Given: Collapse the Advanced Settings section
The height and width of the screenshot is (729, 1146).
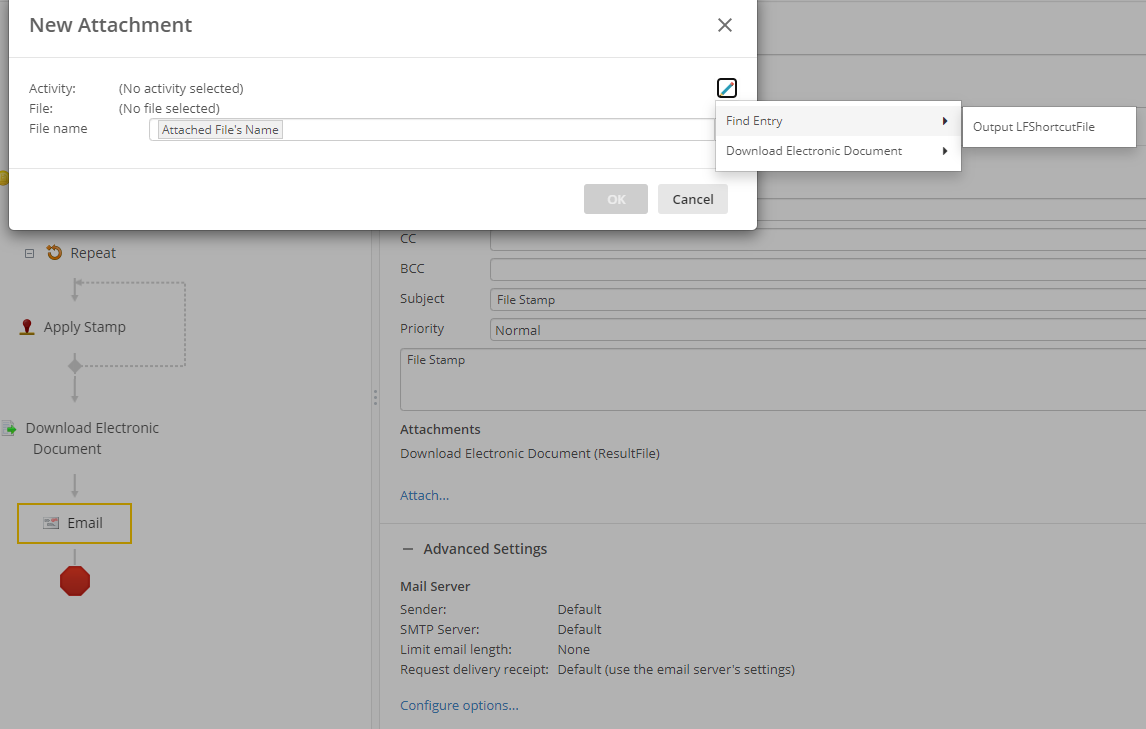Looking at the screenshot, I should pos(407,549).
